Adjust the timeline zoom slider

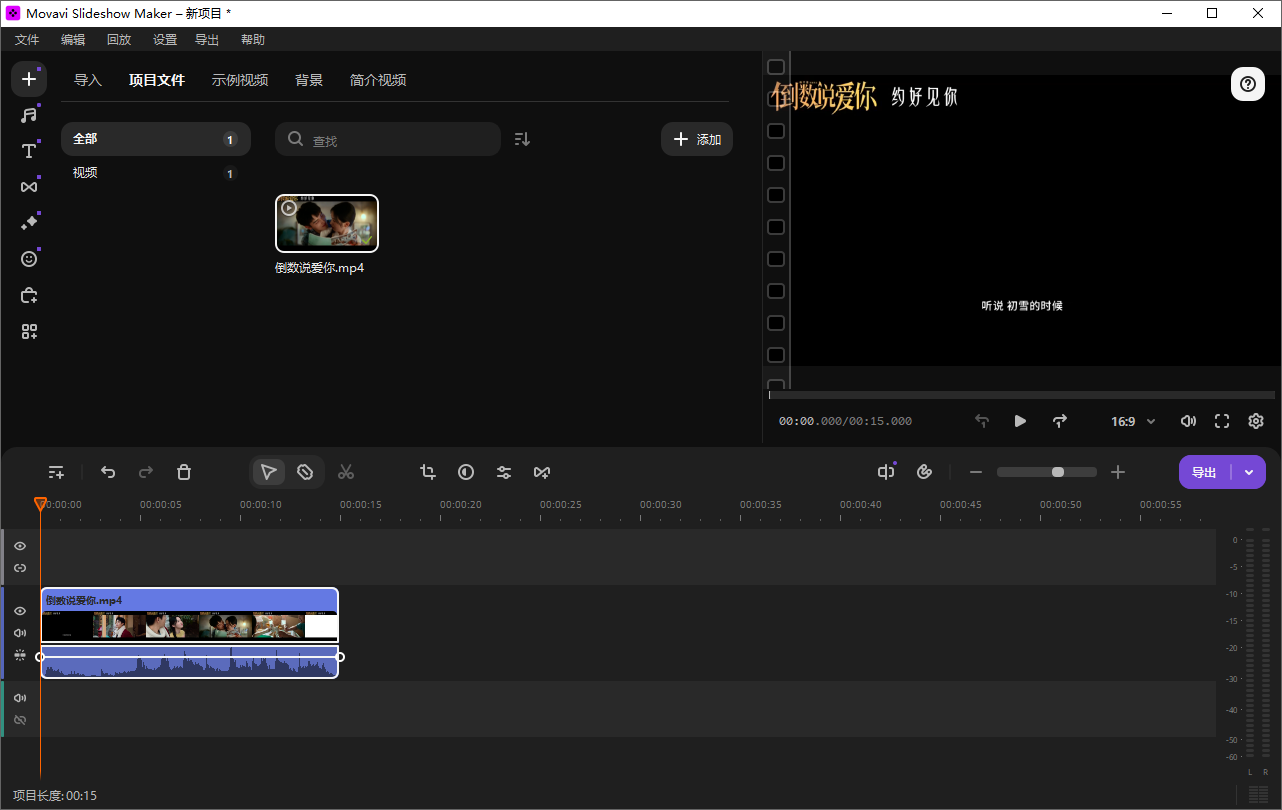click(1047, 472)
